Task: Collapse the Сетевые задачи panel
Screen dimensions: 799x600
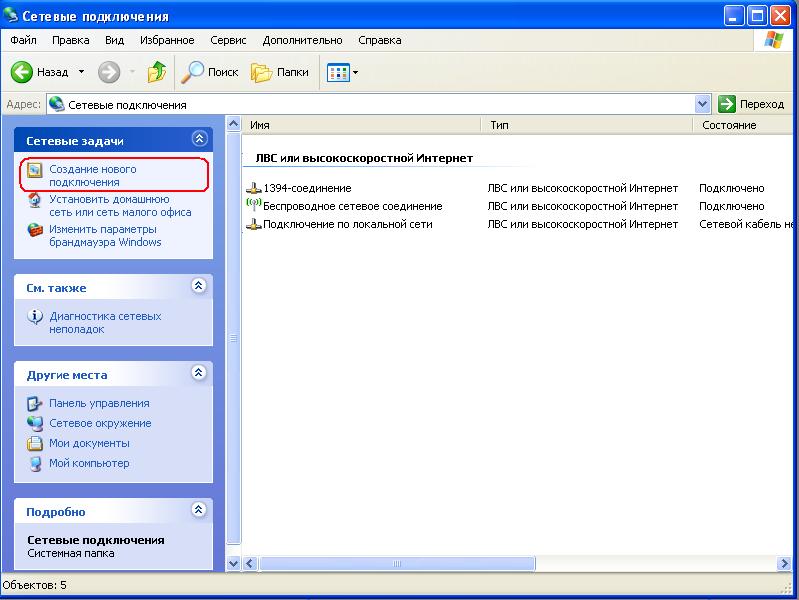Action: point(199,138)
